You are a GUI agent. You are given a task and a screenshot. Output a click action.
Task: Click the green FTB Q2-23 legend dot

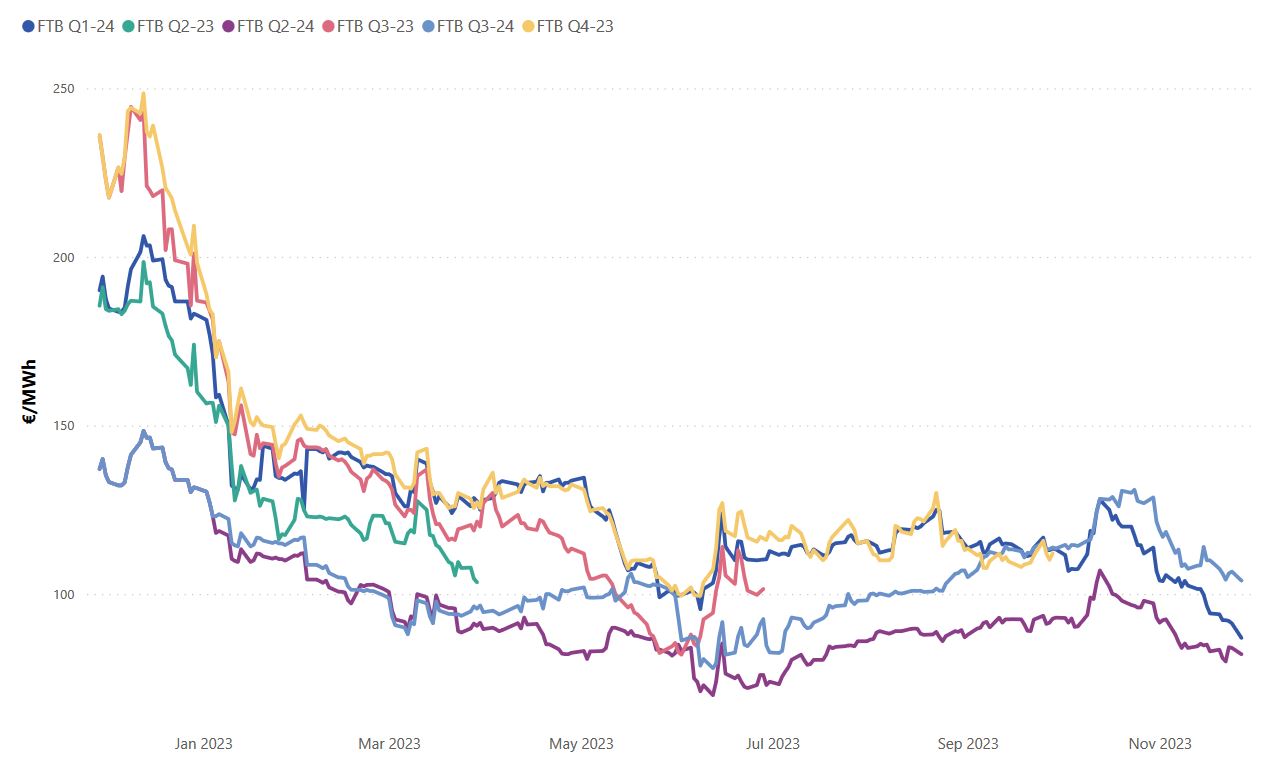(x=128, y=27)
